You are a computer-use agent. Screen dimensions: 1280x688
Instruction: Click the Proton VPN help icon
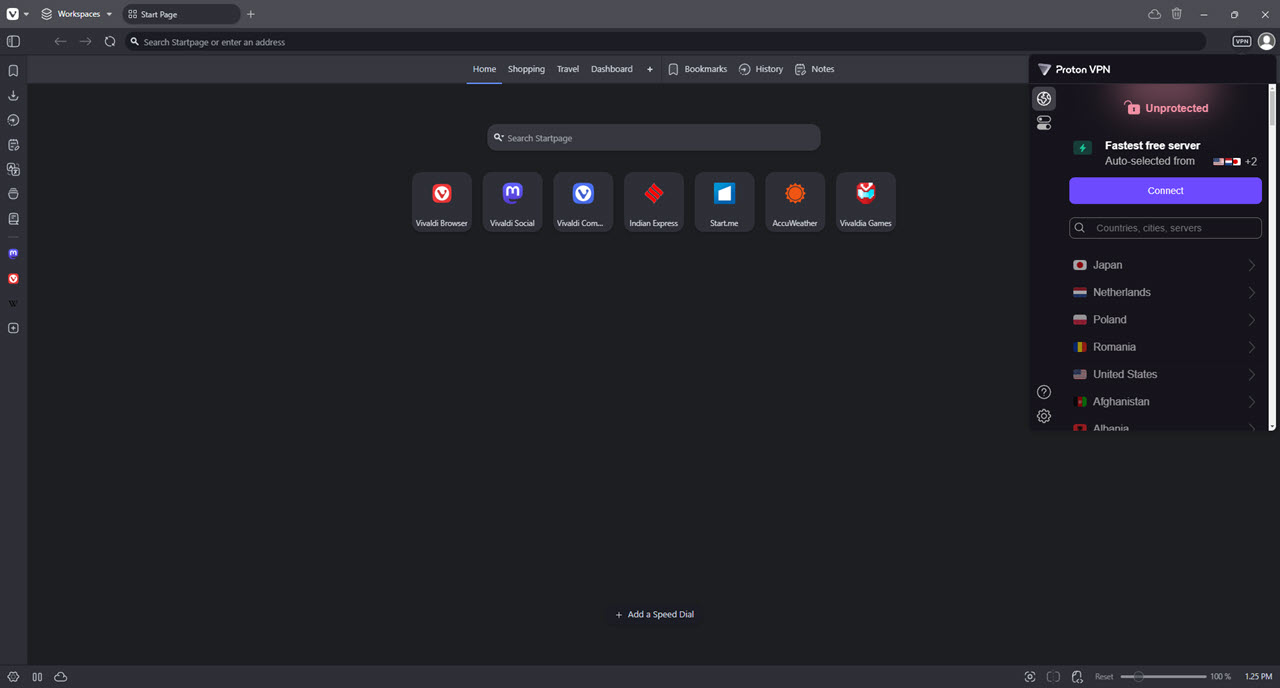coord(1044,392)
